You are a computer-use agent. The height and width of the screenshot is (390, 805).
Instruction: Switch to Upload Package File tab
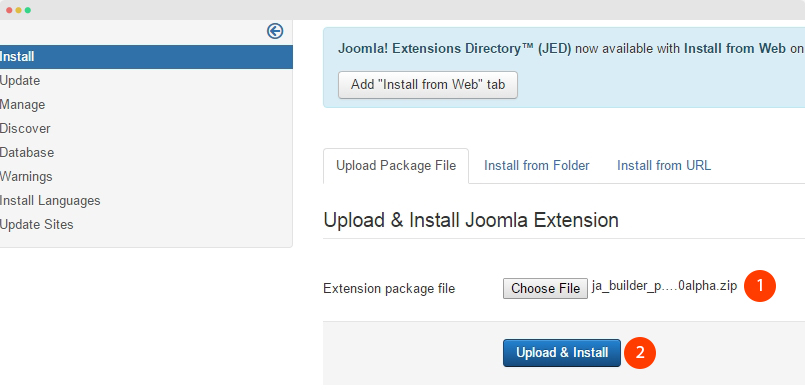tap(396, 166)
